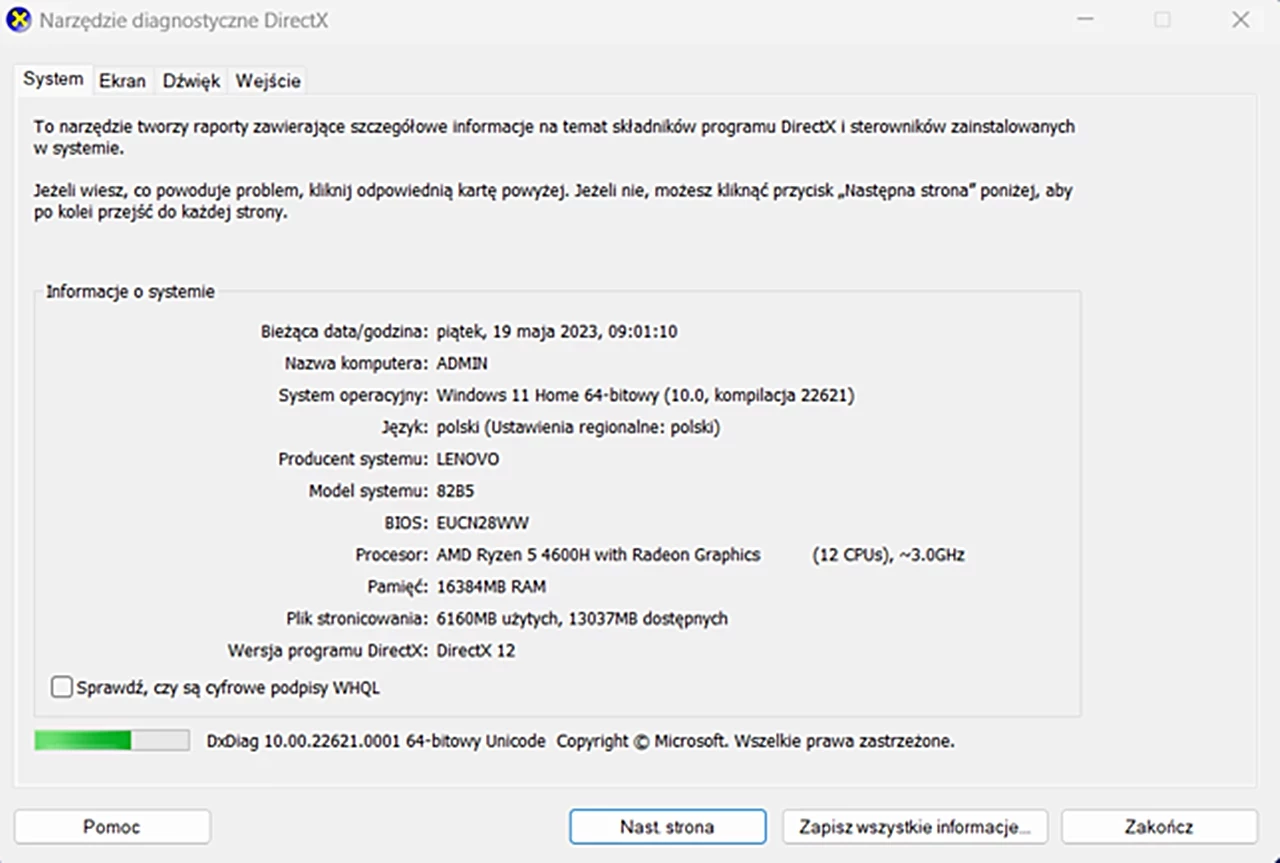Image resolution: width=1280 pixels, height=863 pixels.
Task: Close the DirectX diagnostic tool window
Action: [1240, 20]
